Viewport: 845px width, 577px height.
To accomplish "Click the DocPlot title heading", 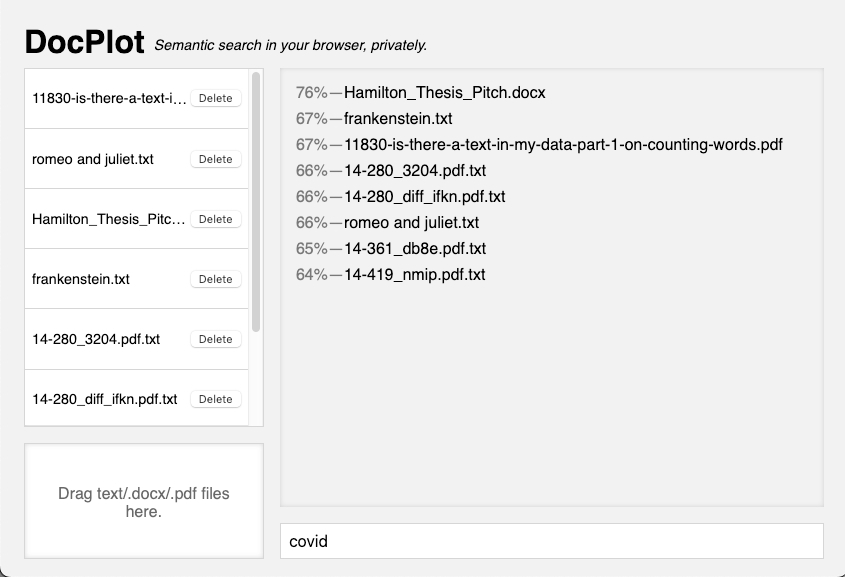I will 85,42.
